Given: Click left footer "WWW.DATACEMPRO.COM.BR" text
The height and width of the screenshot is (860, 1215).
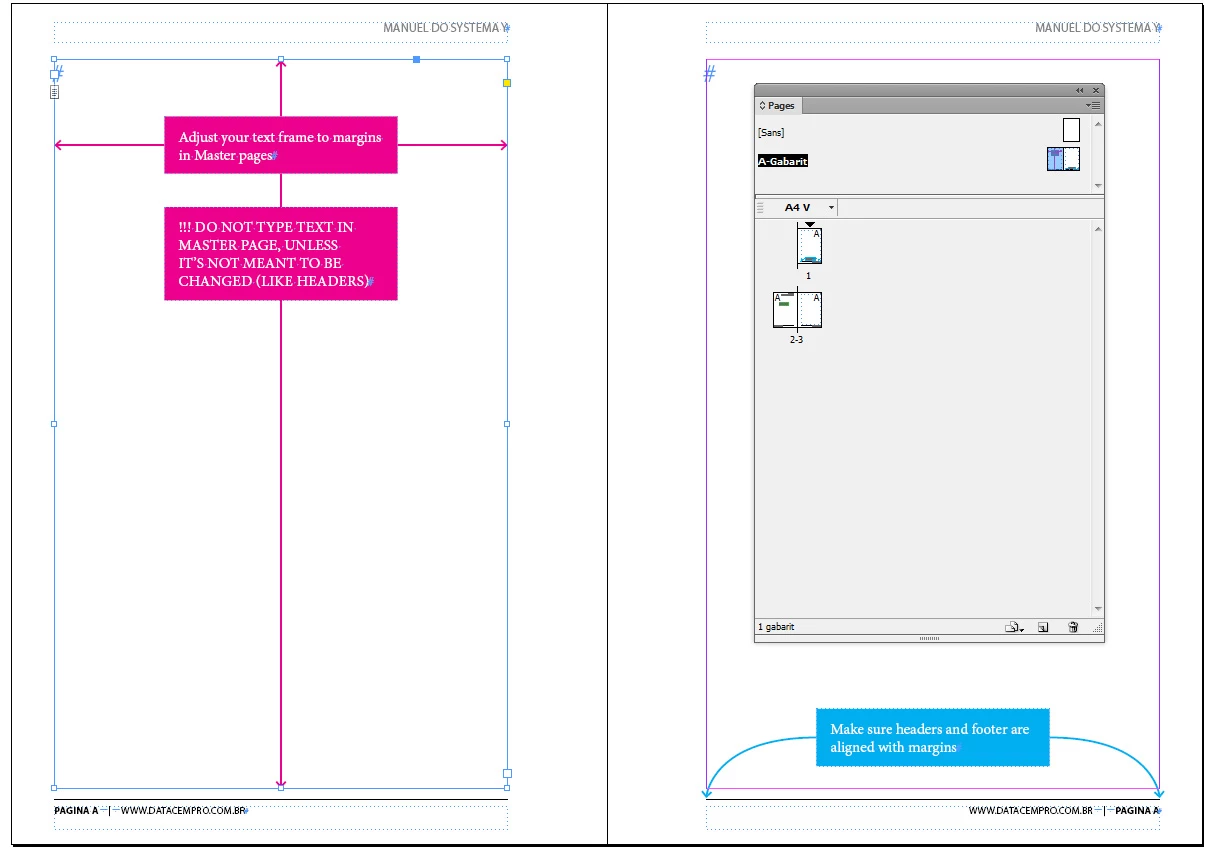Looking at the screenshot, I should tap(183, 810).
